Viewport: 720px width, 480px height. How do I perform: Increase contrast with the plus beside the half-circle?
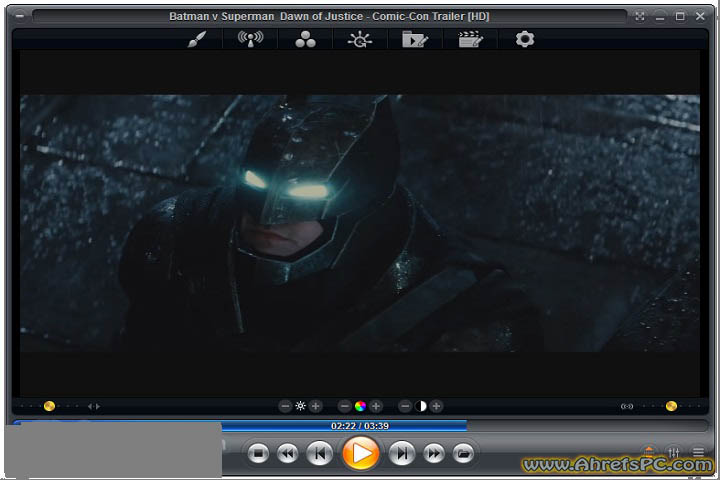click(437, 406)
